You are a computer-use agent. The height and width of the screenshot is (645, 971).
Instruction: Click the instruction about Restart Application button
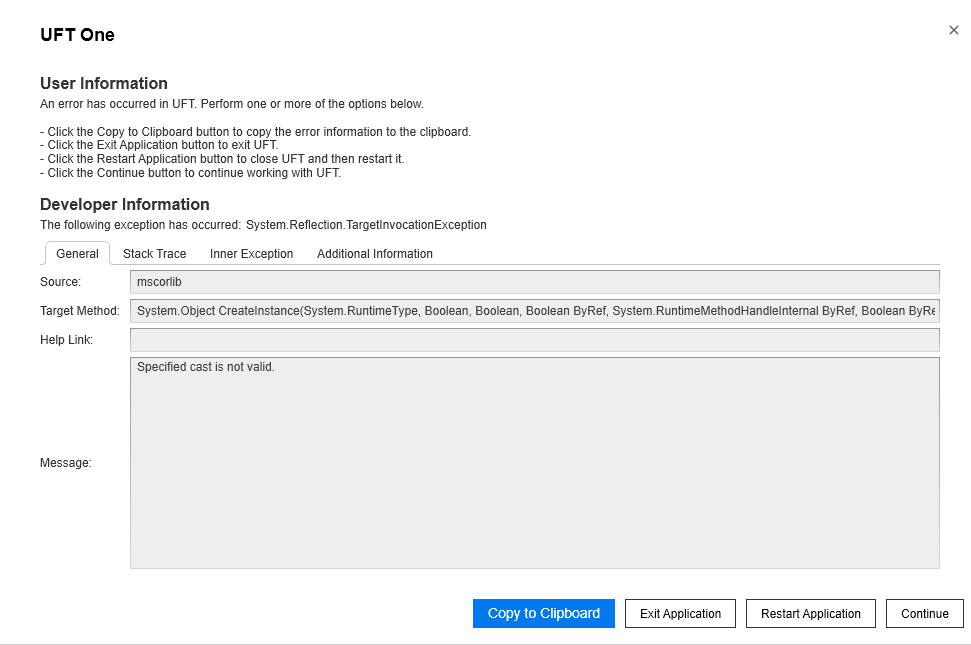(222, 159)
